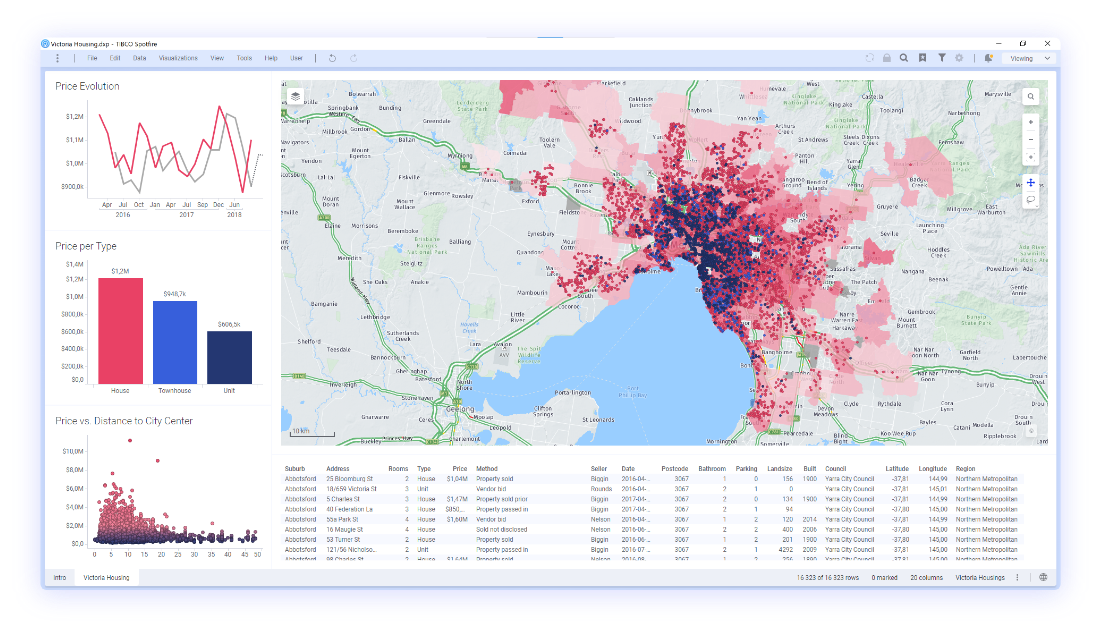The image size is (1102, 634).
Task: Click the reload data icon in toolbar
Action: click(869, 58)
